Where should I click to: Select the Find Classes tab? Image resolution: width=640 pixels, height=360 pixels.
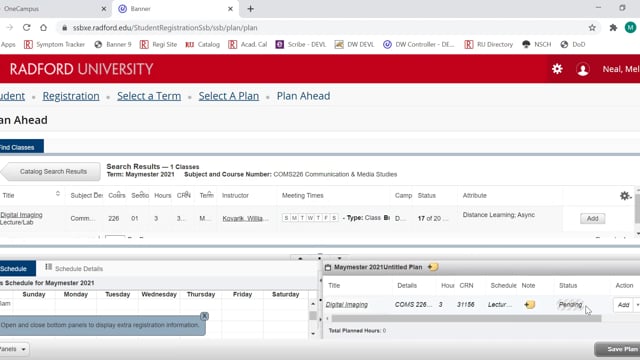click(21, 147)
